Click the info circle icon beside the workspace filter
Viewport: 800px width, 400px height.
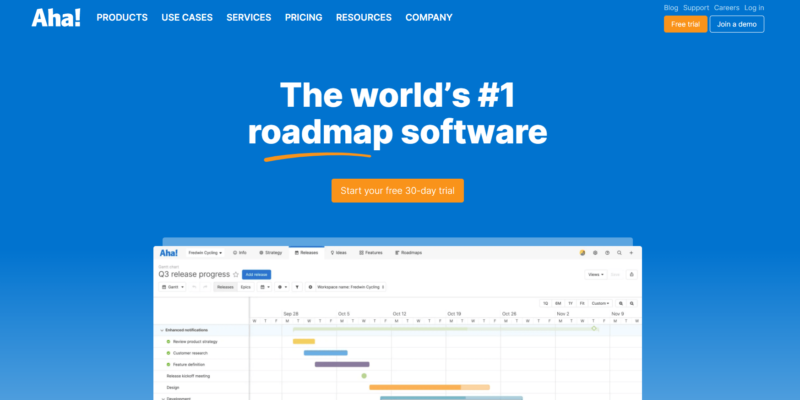point(311,287)
